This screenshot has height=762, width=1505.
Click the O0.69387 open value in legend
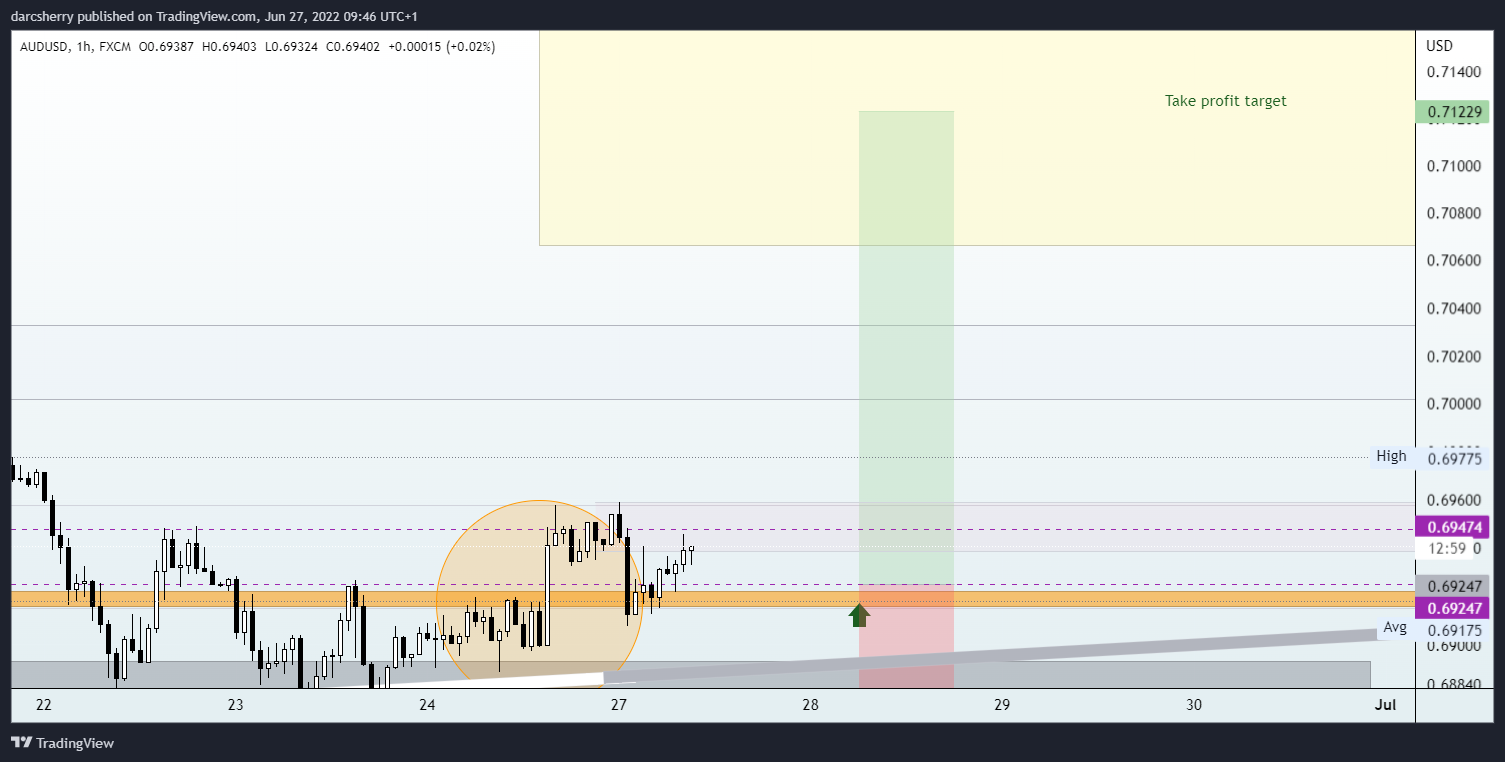tap(168, 47)
